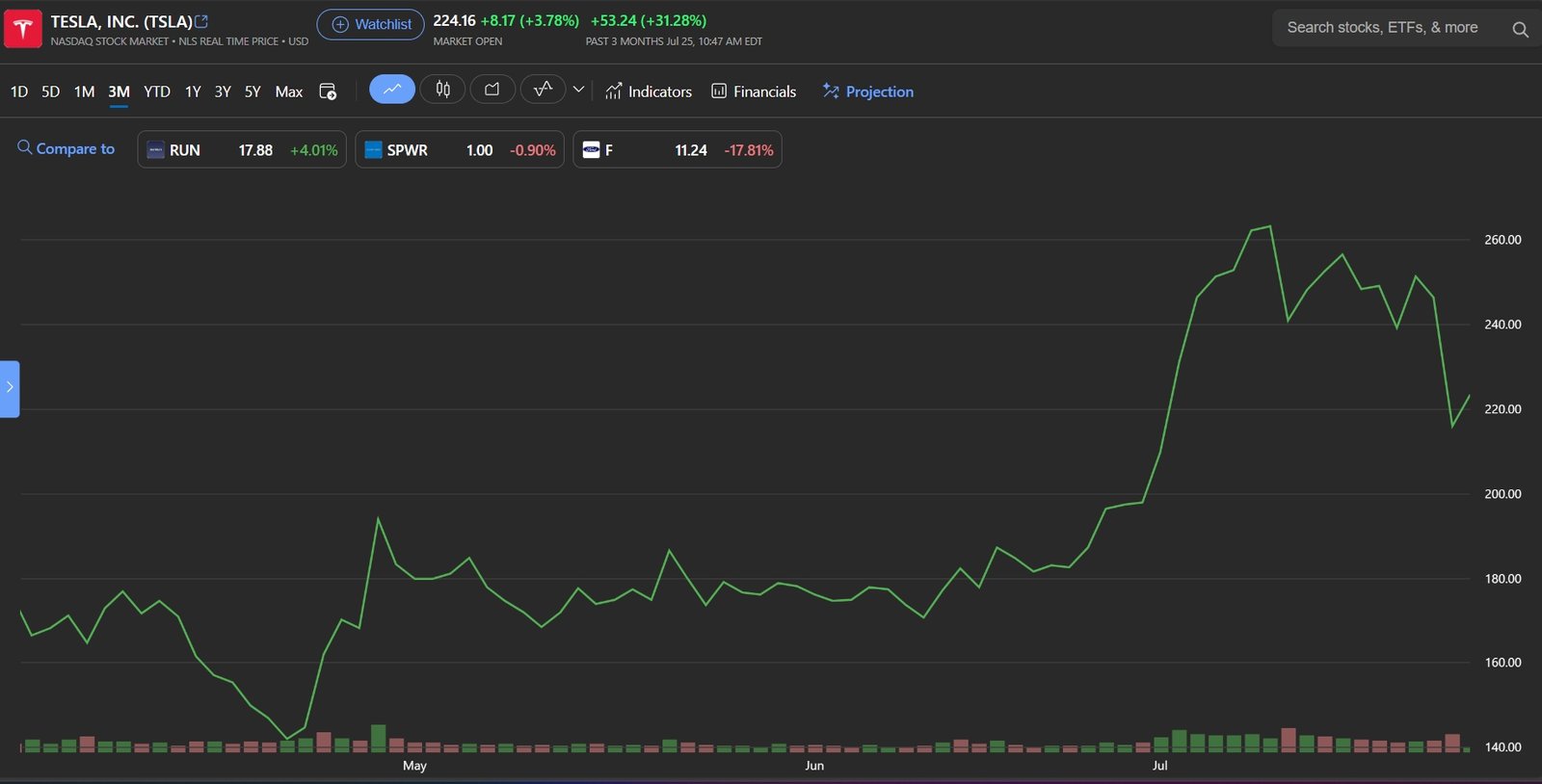Open the custom date range calendar icon
Image resolution: width=1542 pixels, height=784 pixels.
[328, 91]
